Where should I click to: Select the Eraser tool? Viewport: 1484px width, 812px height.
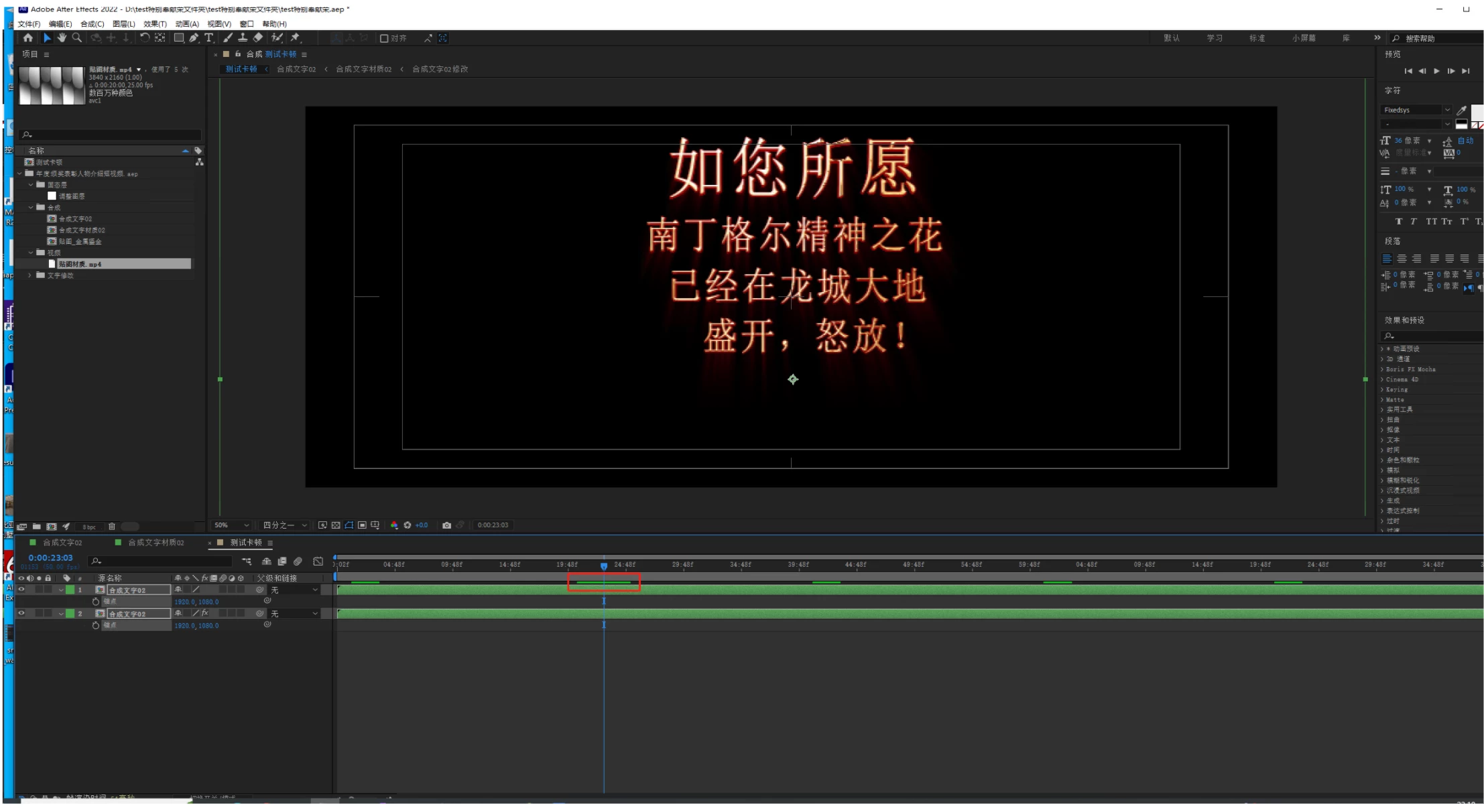(x=258, y=38)
